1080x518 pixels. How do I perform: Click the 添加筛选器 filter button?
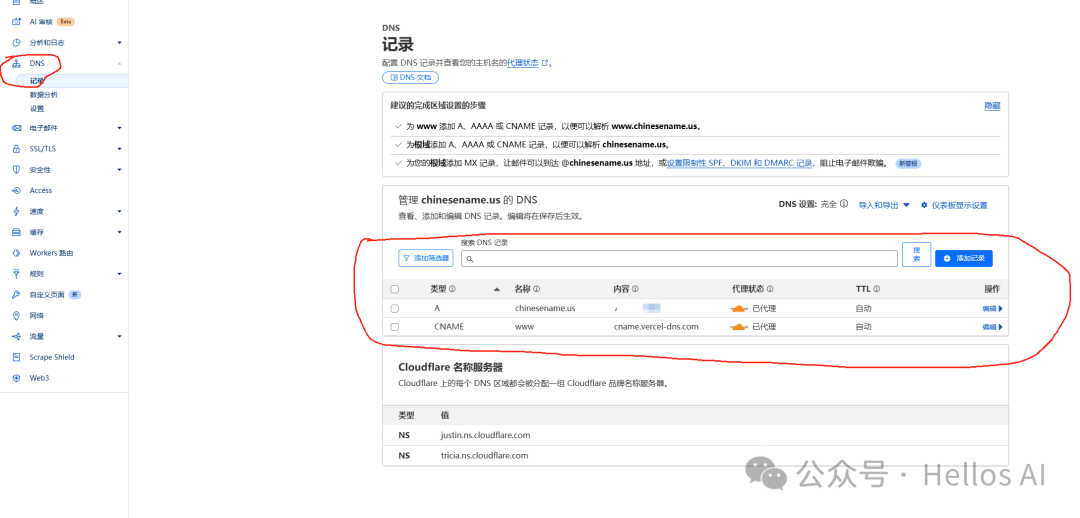click(x=426, y=258)
